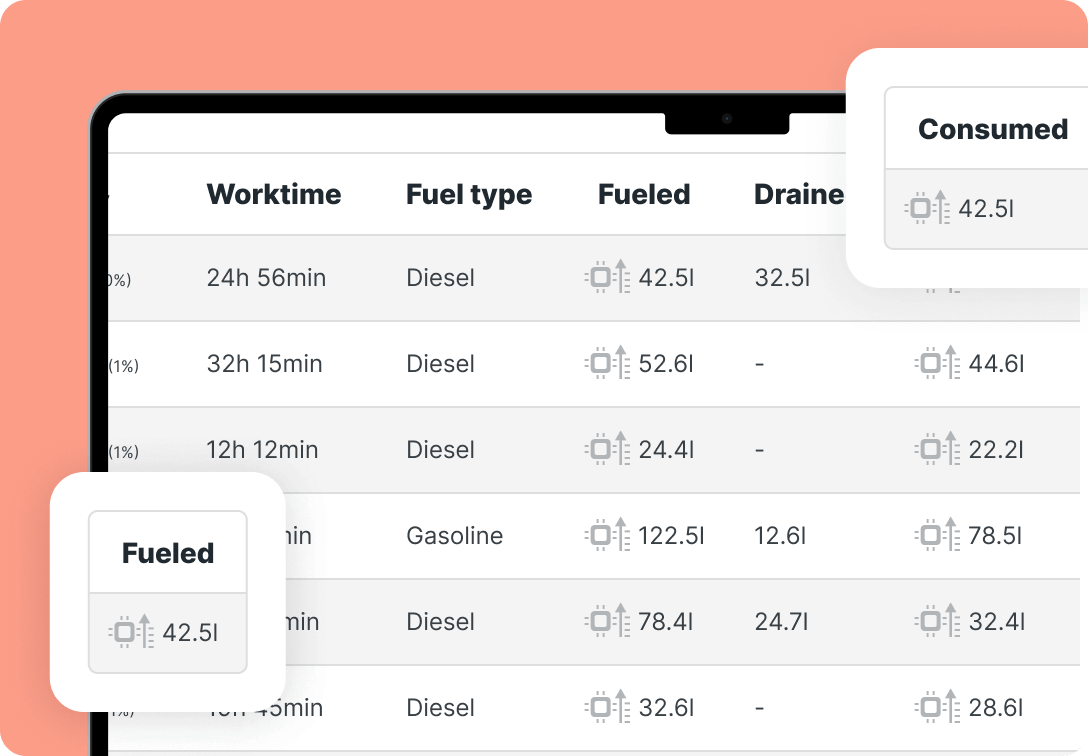Click the Consumed heading in popup card
Image resolution: width=1088 pixels, height=756 pixels.
coord(993,129)
